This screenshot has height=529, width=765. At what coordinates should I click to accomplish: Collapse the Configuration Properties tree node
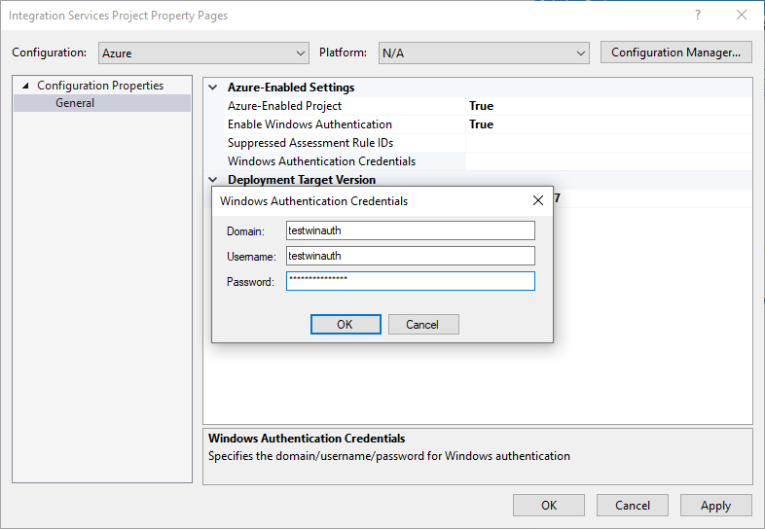coord(25,86)
